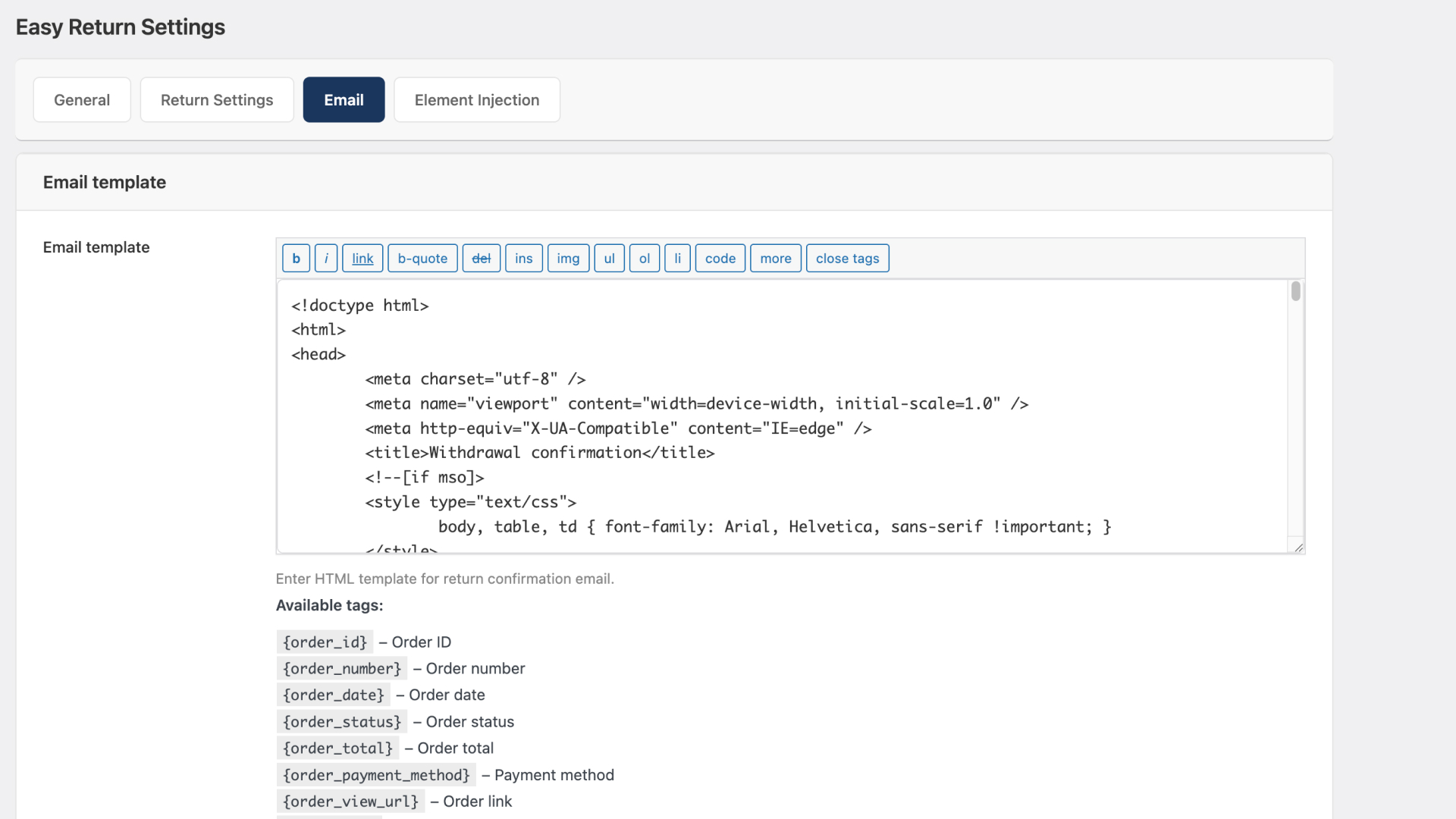Wrap text in a code tag
Viewport: 1456px width, 819px height.
[x=719, y=258]
